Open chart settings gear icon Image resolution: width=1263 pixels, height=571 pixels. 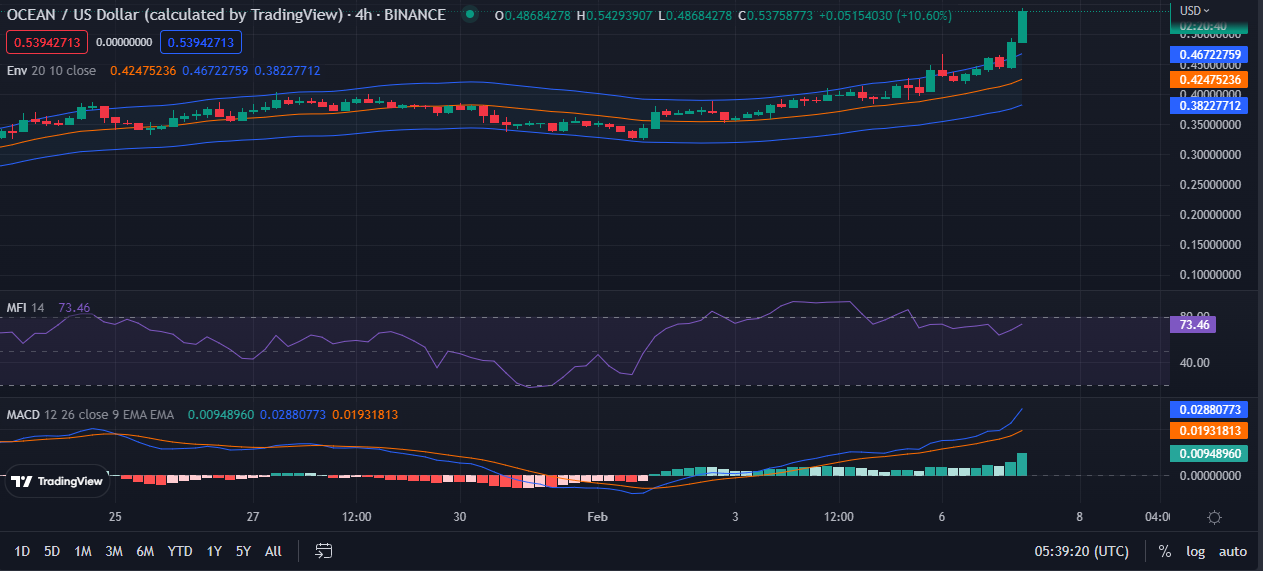[x=1214, y=517]
